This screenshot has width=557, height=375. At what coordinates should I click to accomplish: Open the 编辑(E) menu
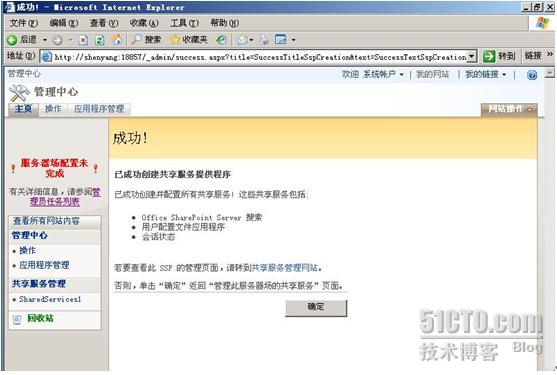coord(64,23)
